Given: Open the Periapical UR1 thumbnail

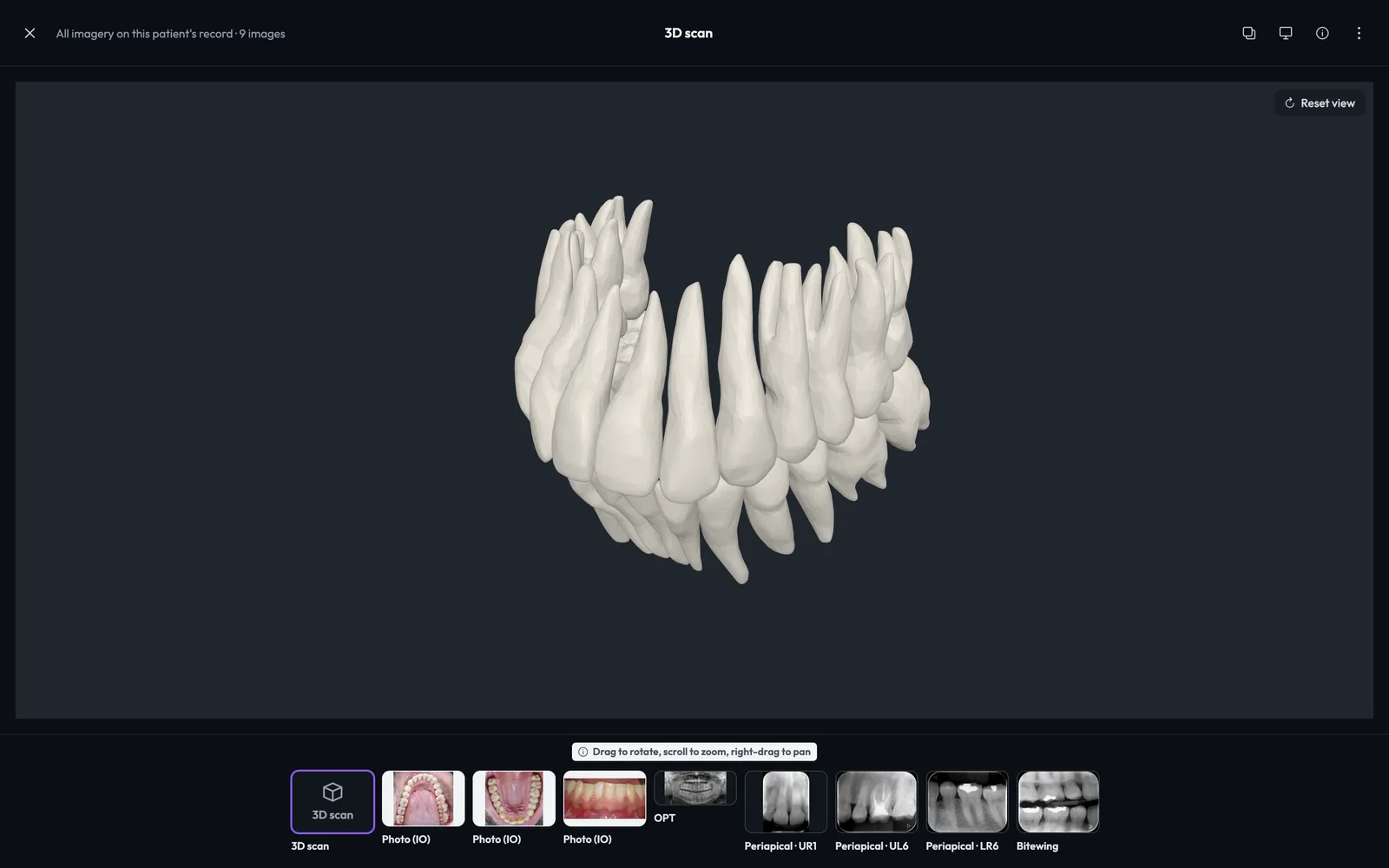Looking at the screenshot, I should point(786,802).
